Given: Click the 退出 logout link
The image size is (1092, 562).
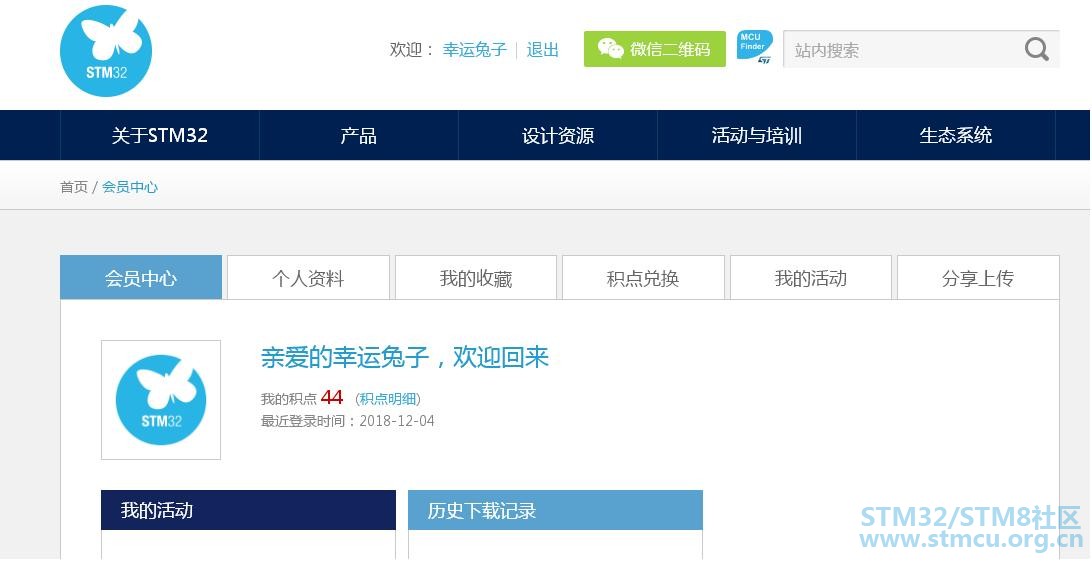Looking at the screenshot, I should click(543, 50).
